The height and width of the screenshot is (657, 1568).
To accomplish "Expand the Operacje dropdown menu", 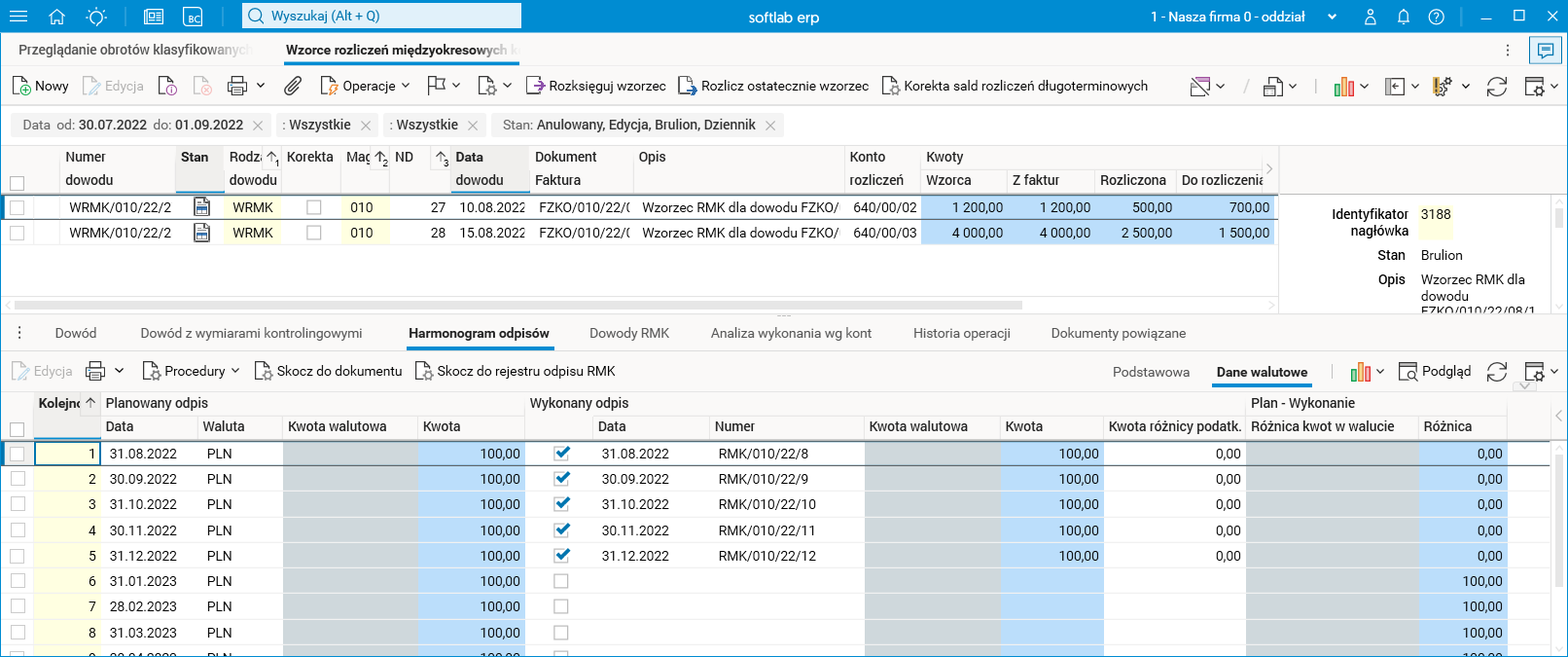I will (366, 86).
